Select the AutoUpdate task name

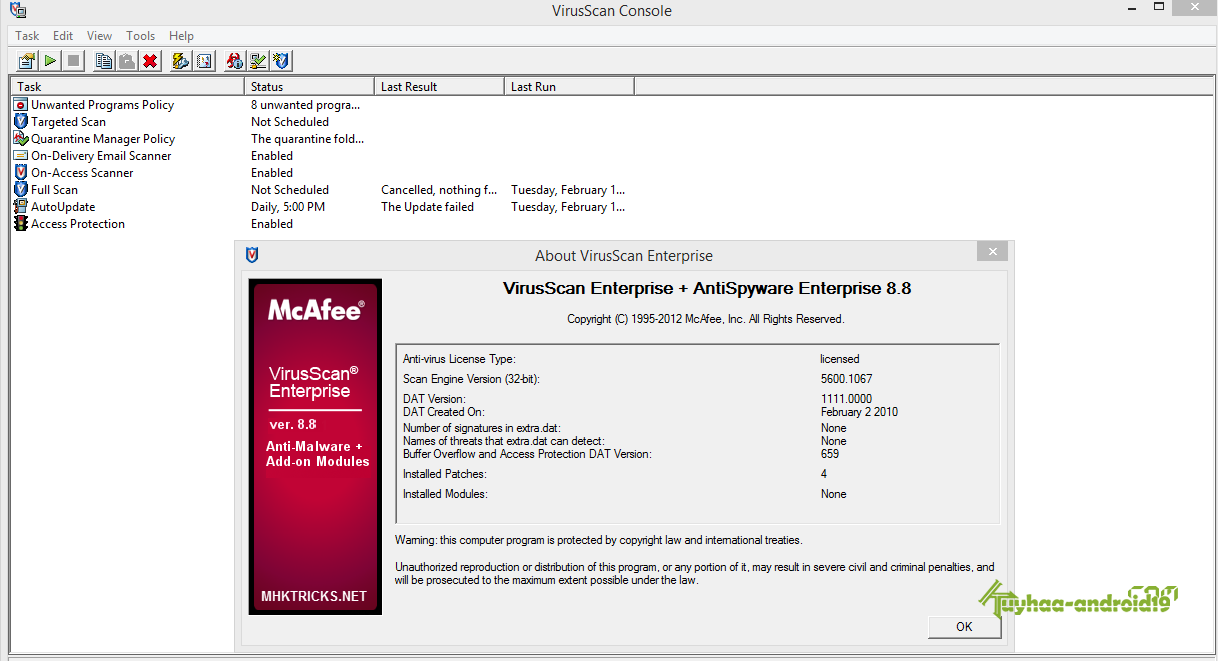click(x=63, y=207)
